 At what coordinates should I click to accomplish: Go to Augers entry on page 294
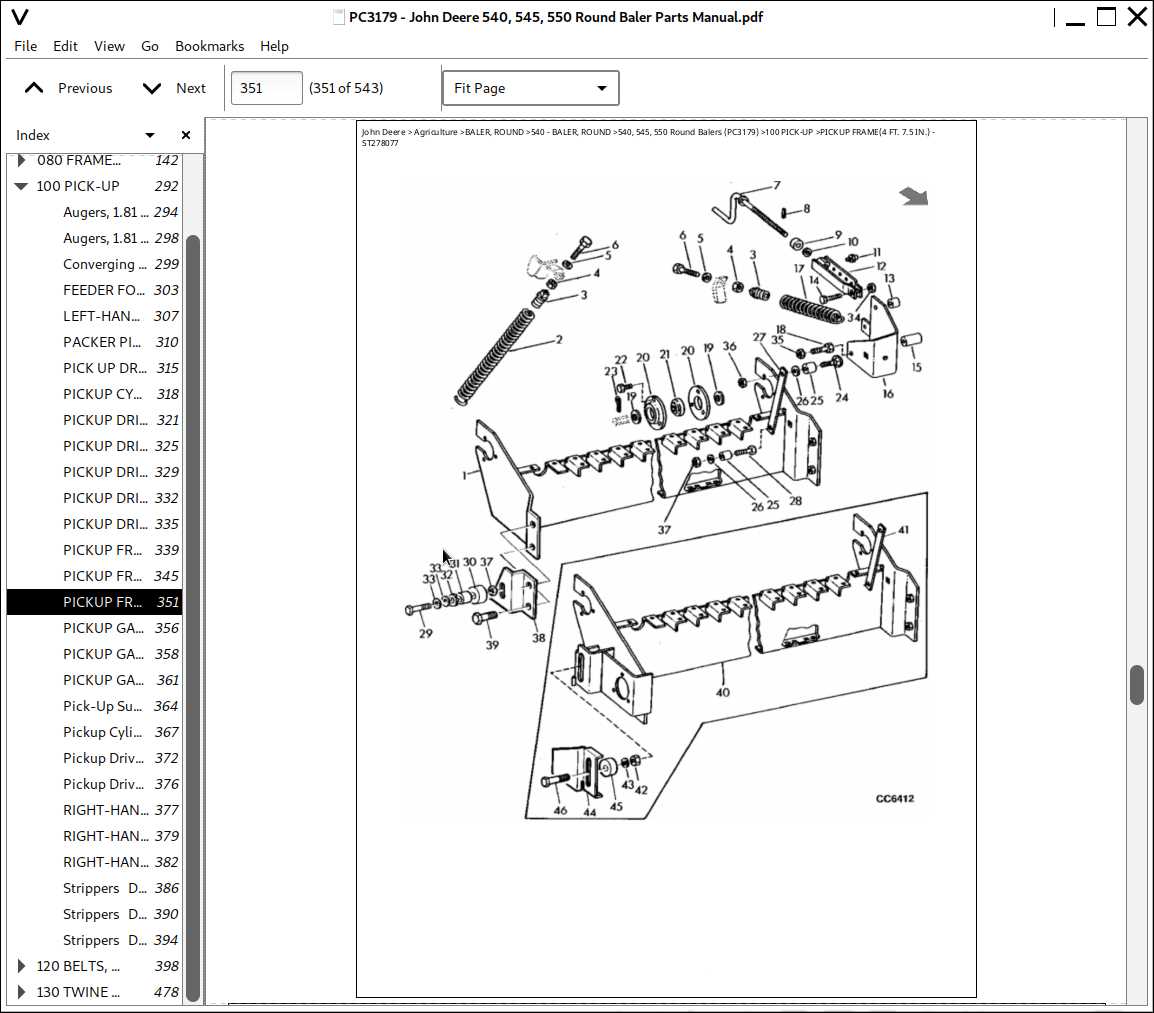point(94,212)
